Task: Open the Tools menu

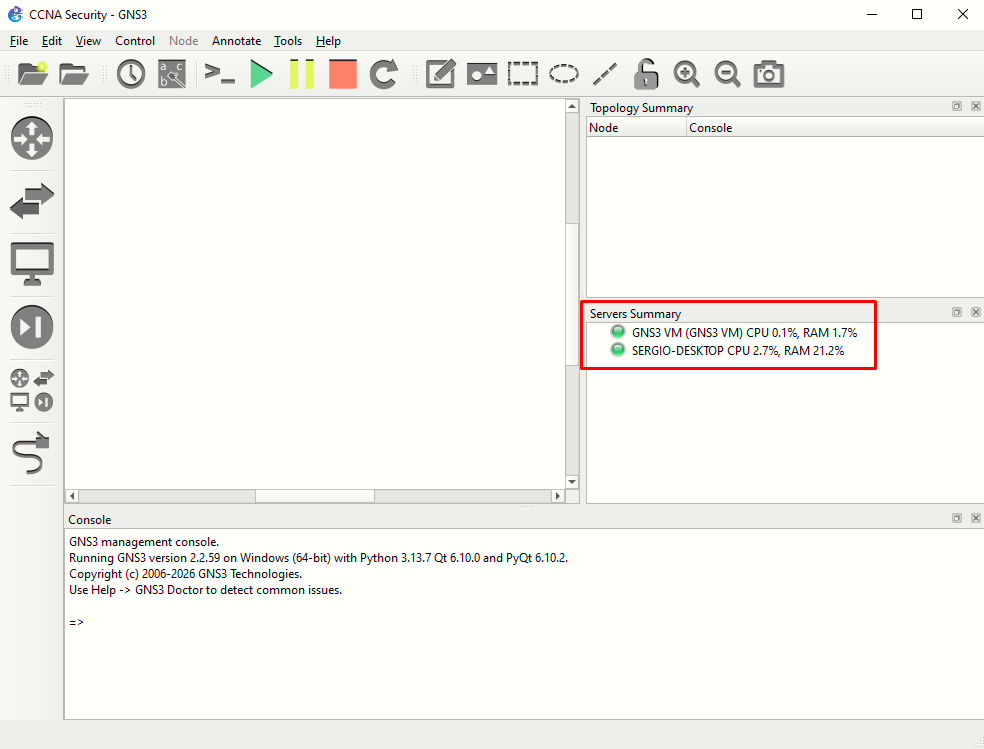Action: pos(288,41)
